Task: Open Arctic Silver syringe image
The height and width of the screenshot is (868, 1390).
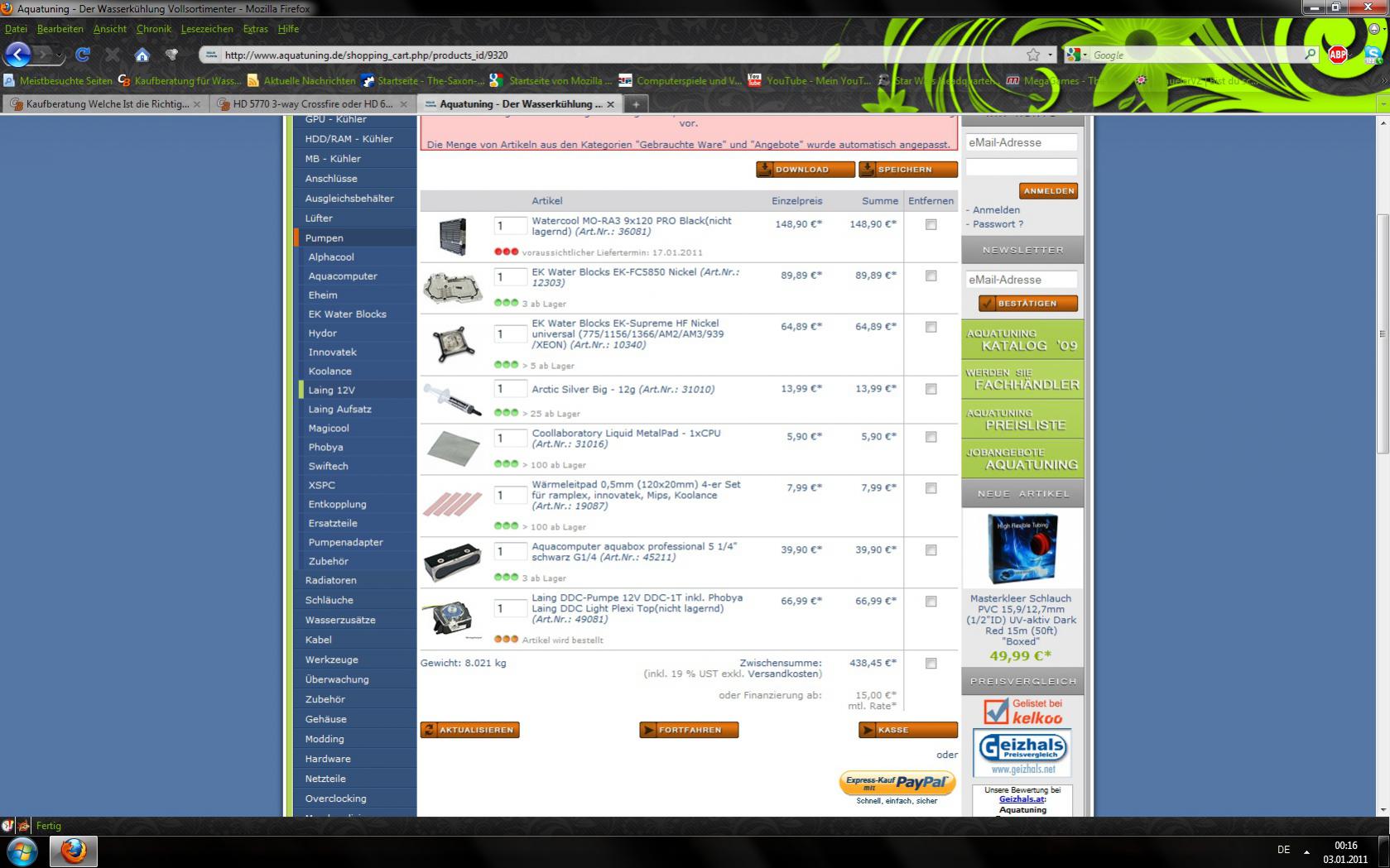Action: pyautogui.click(x=452, y=399)
